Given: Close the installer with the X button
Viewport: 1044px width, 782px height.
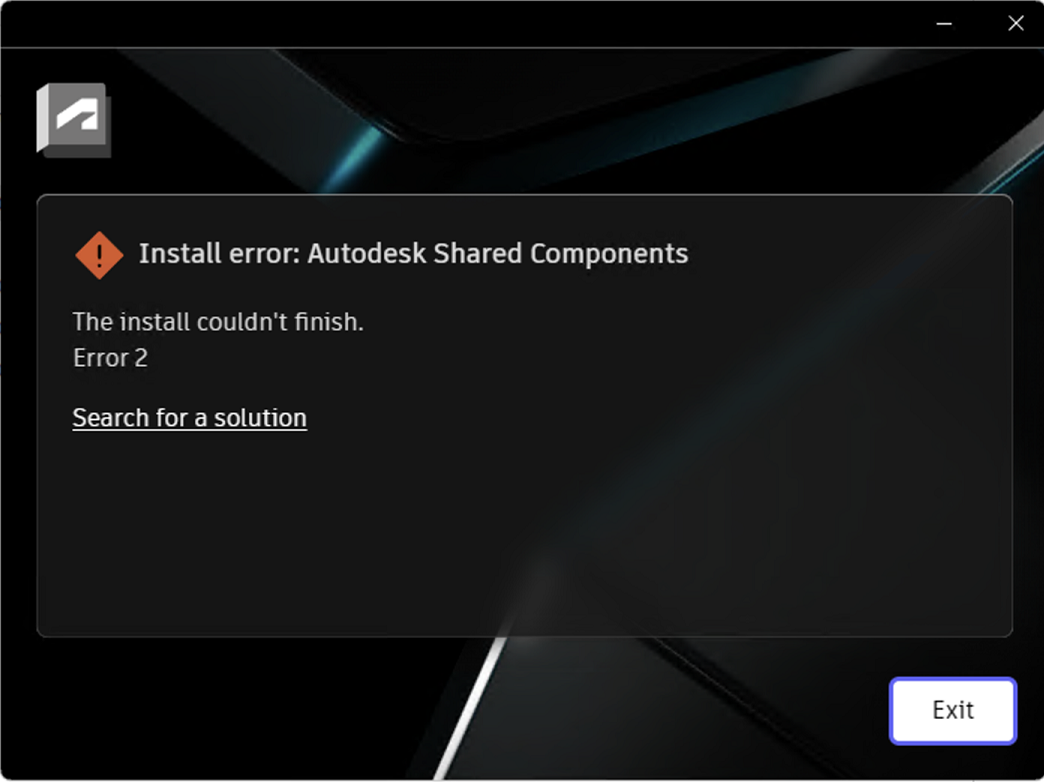Looking at the screenshot, I should [1015, 23].
